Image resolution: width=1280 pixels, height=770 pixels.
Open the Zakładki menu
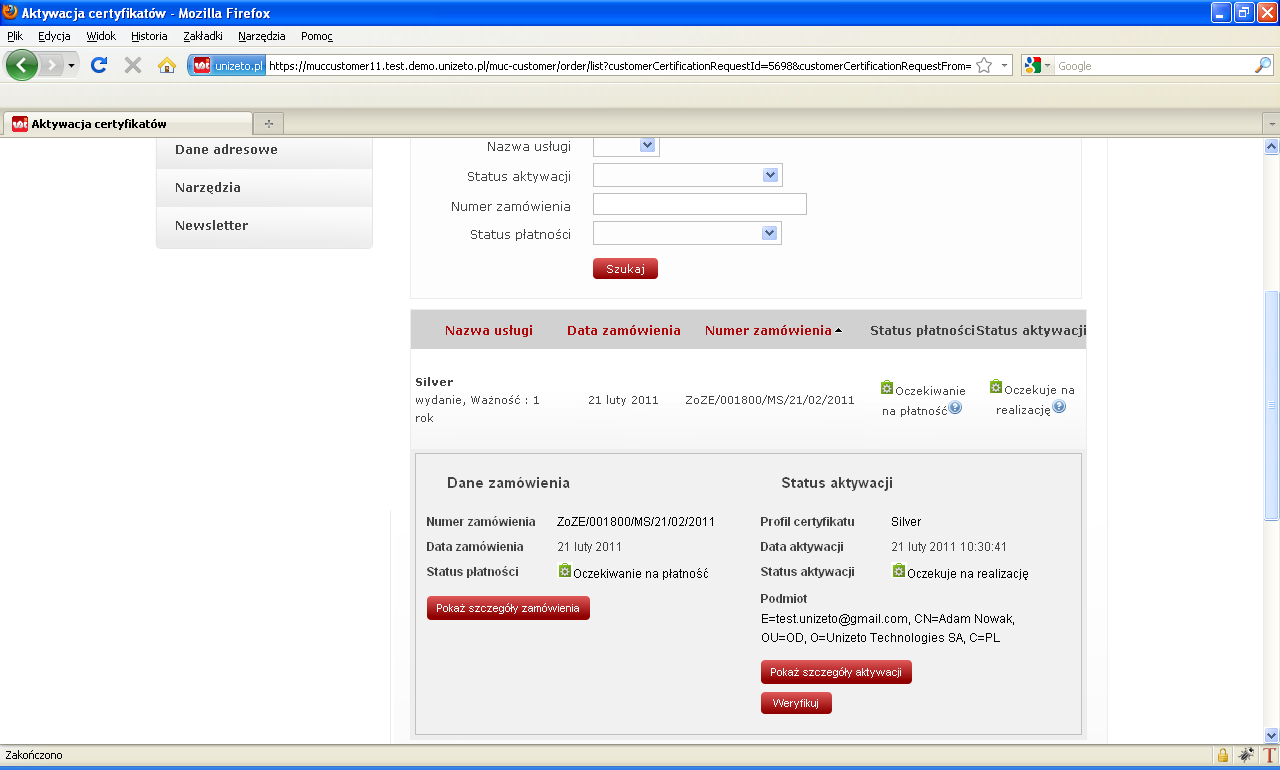coord(203,36)
